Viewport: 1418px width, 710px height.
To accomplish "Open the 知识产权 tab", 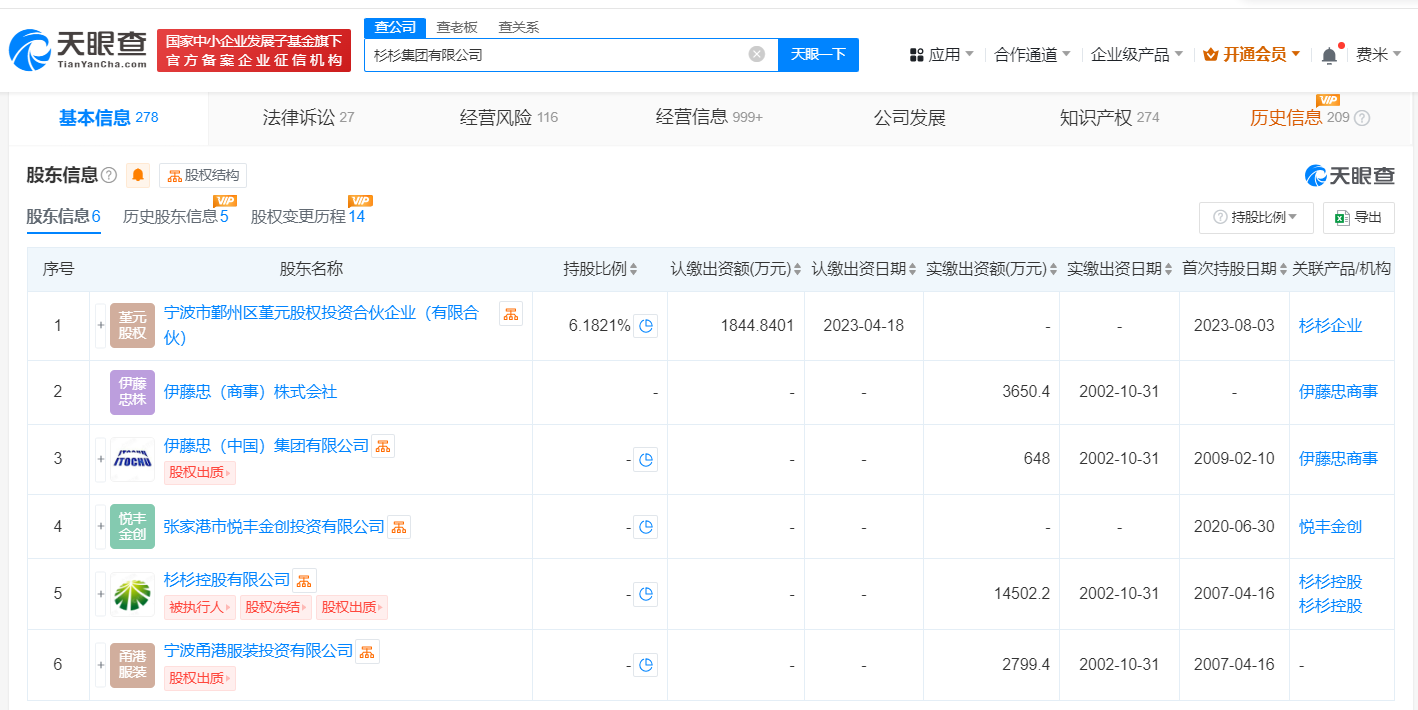I will [x=1110, y=118].
